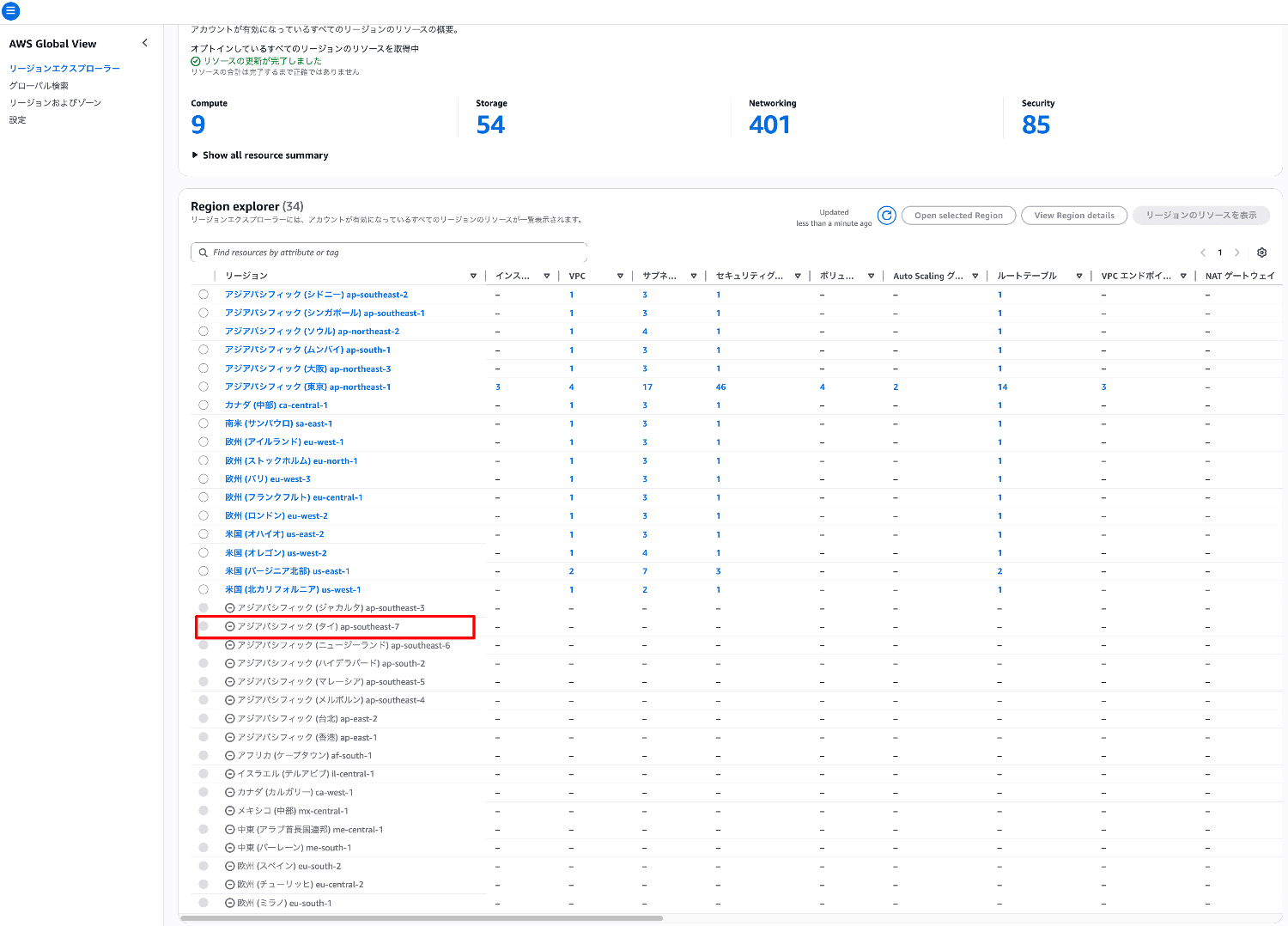The width and height of the screenshot is (1288, 926).
Task: Sort by Auto Scaling G... column arrow
Action: point(975,276)
